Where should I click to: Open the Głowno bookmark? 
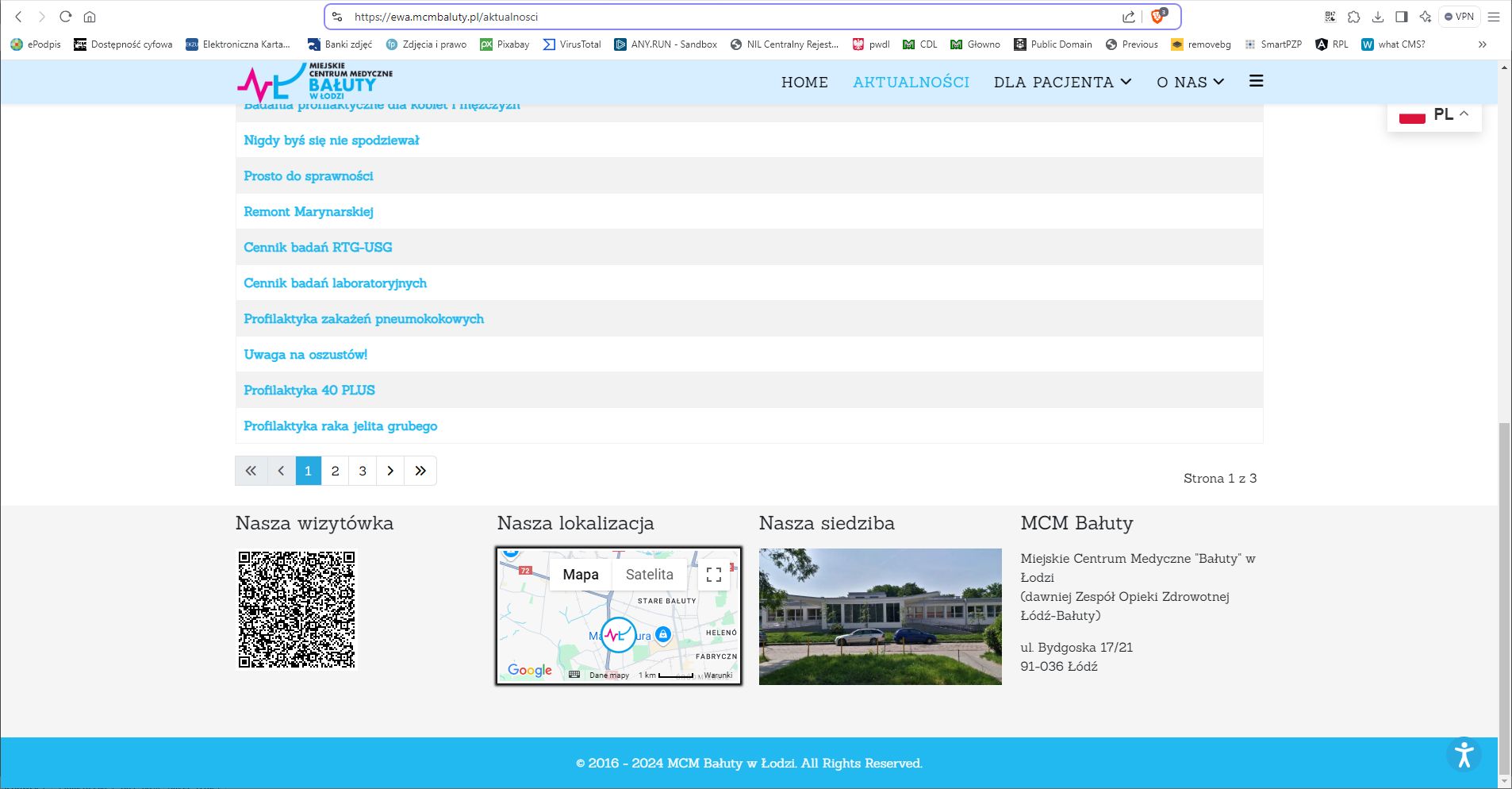pos(975,44)
